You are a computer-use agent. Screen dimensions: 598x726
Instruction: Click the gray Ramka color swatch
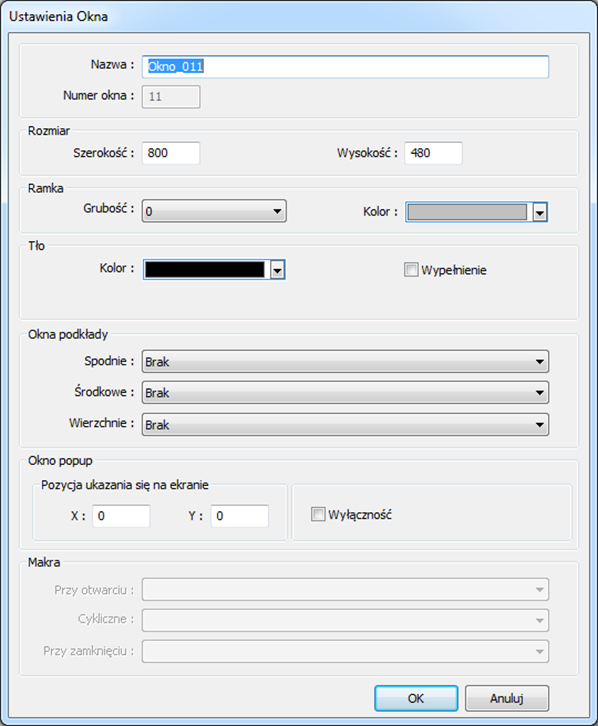[x=467, y=212]
